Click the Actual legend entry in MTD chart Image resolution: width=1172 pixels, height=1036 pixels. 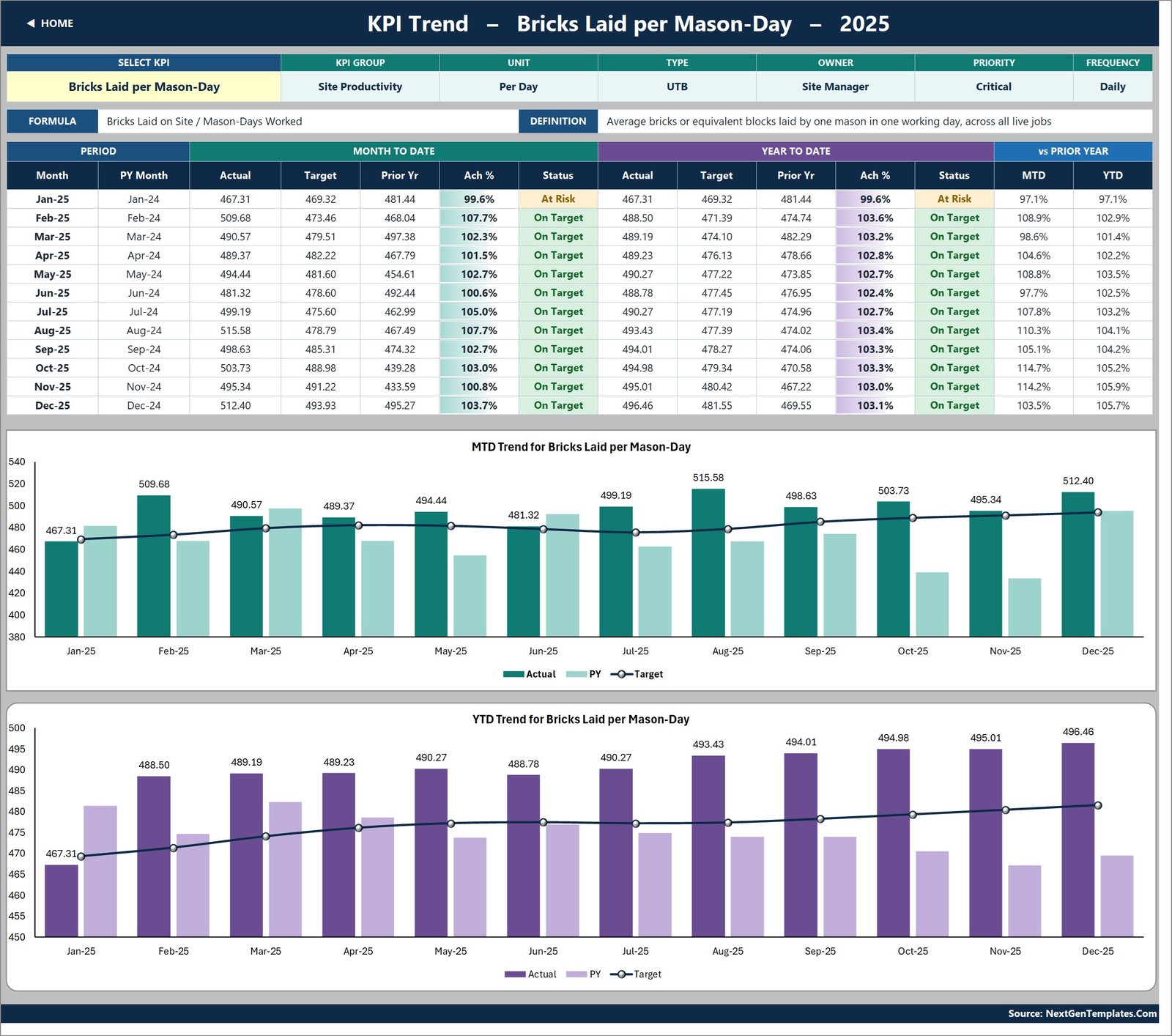[x=530, y=674]
